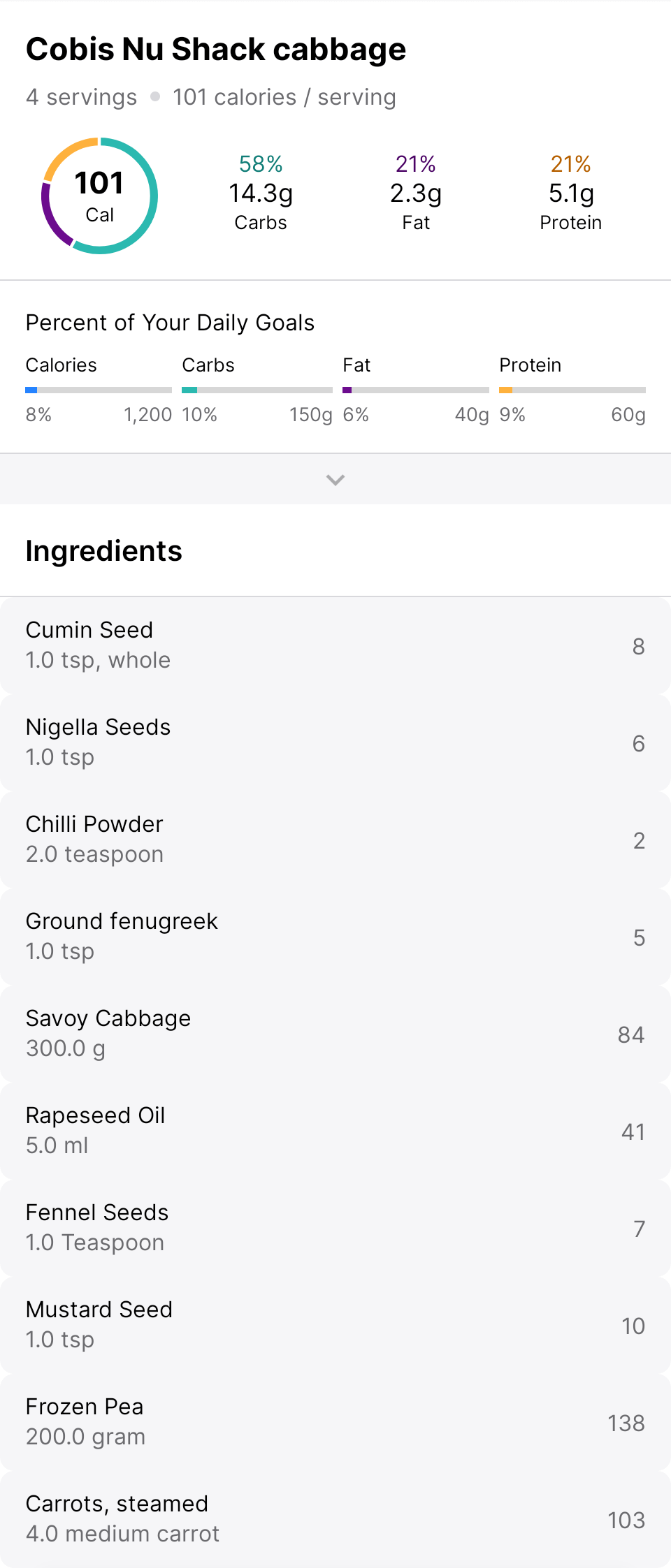Click the 101 Cal calorie ring
This screenshot has height=1568, width=671.
coord(100,196)
